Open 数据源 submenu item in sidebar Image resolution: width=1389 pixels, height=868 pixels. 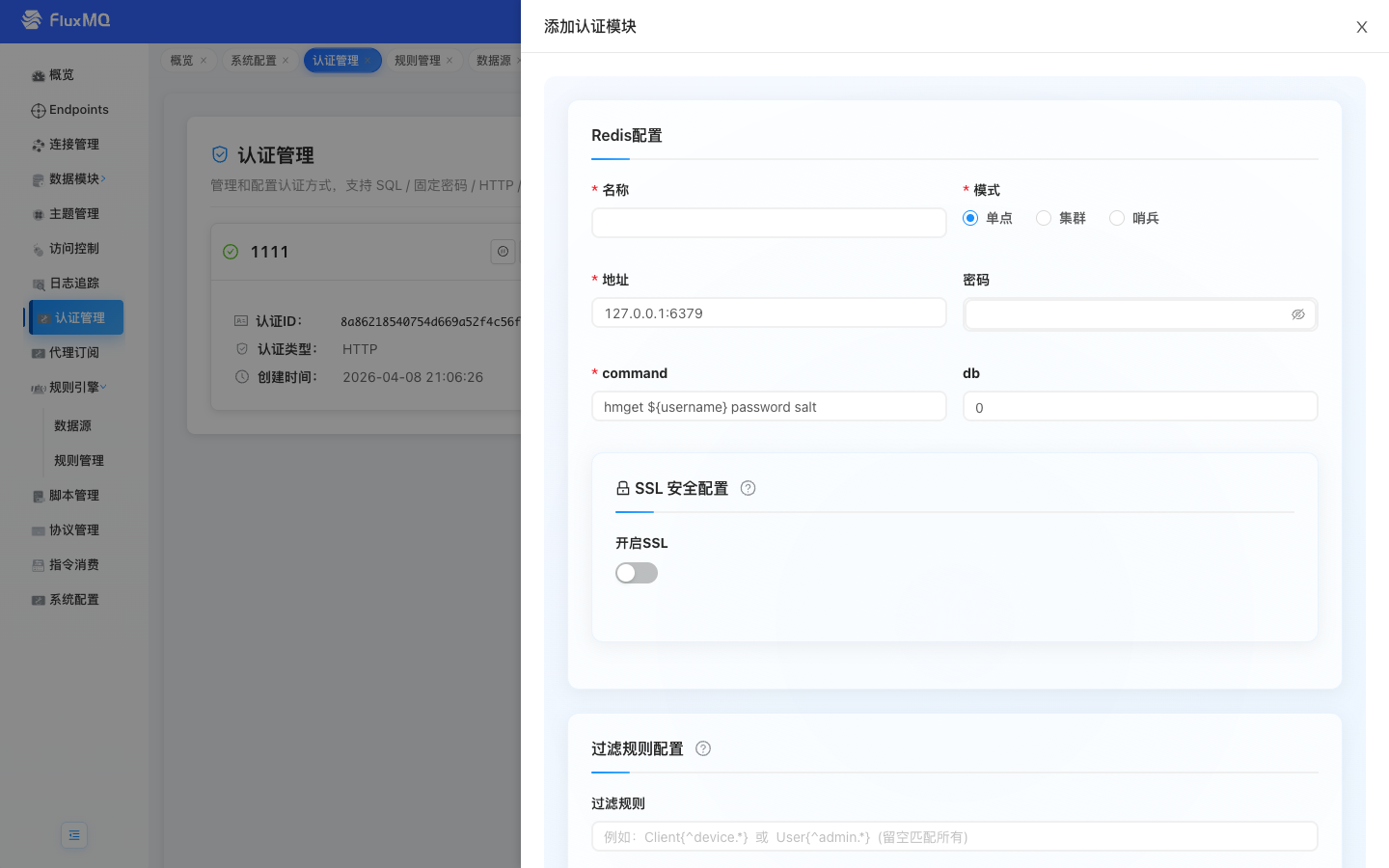(73, 425)
